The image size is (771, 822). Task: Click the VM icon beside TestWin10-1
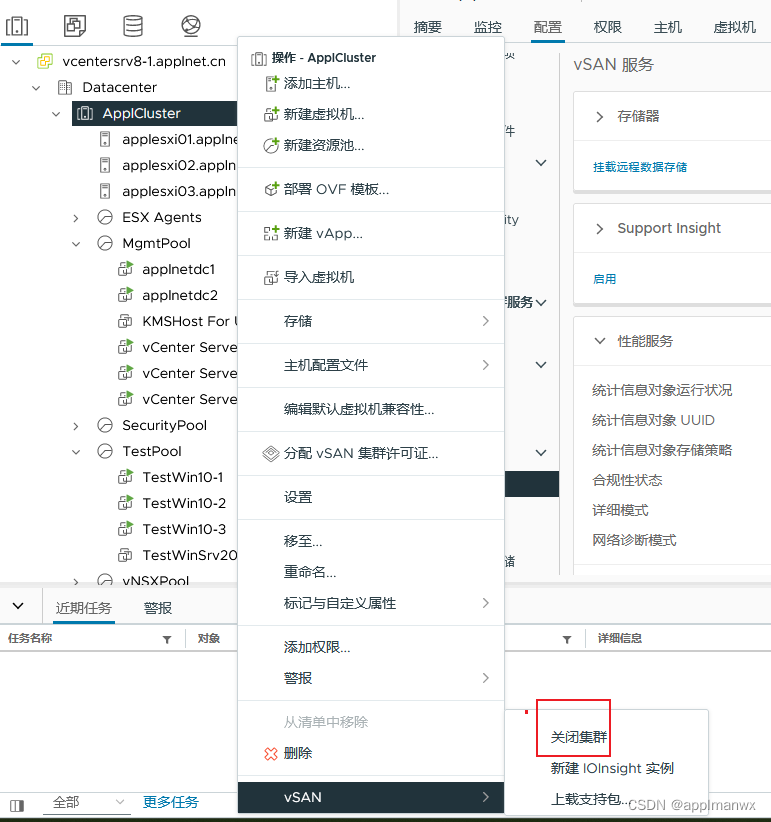coord(125,477)
